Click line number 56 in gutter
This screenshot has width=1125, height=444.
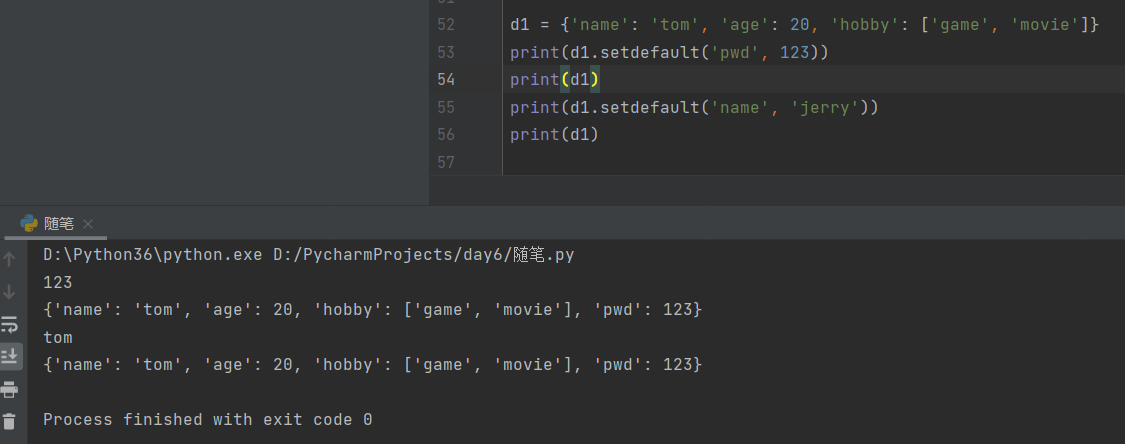[446, 135]
